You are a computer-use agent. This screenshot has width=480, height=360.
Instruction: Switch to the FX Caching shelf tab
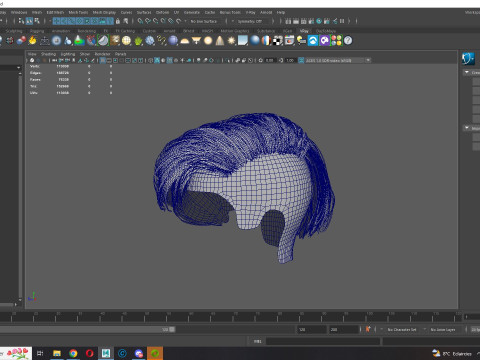point(125,31)
